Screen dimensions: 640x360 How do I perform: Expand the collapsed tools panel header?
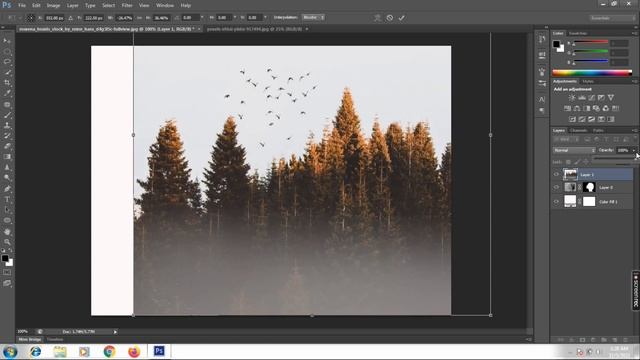(x=3, y=28)
